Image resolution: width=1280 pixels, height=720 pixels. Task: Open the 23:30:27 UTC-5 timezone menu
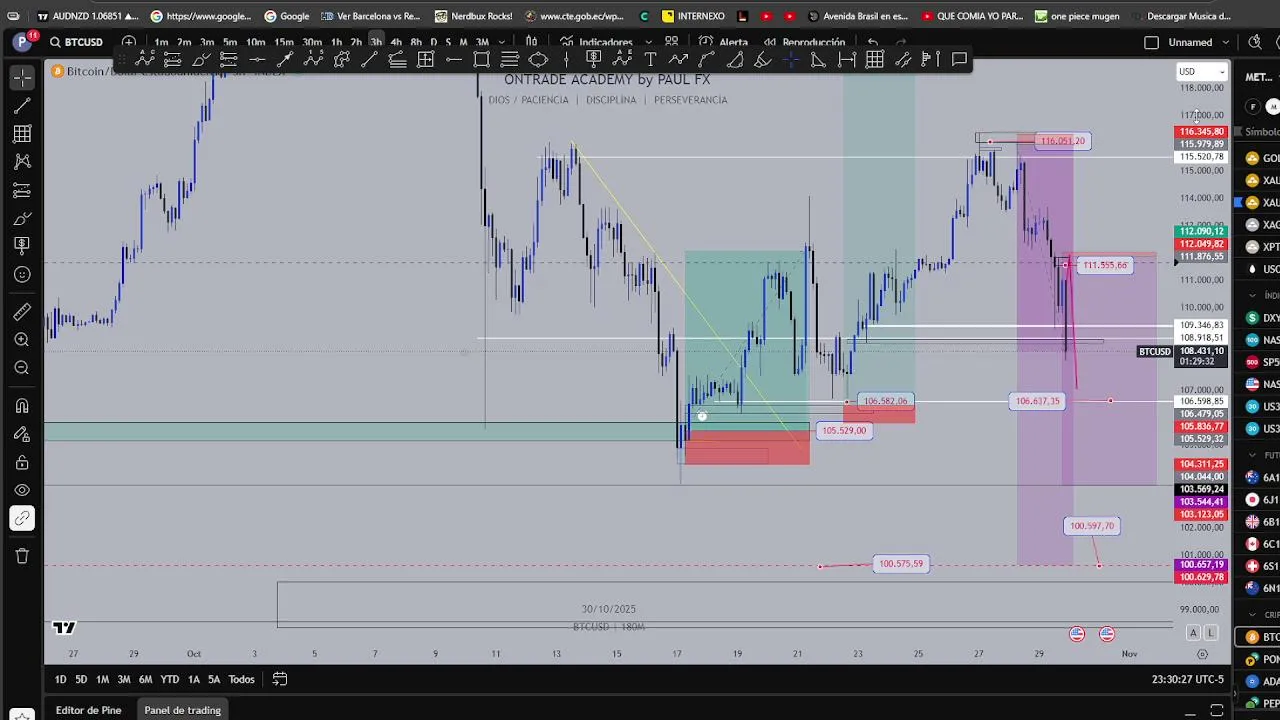[x=1188, y=679]
